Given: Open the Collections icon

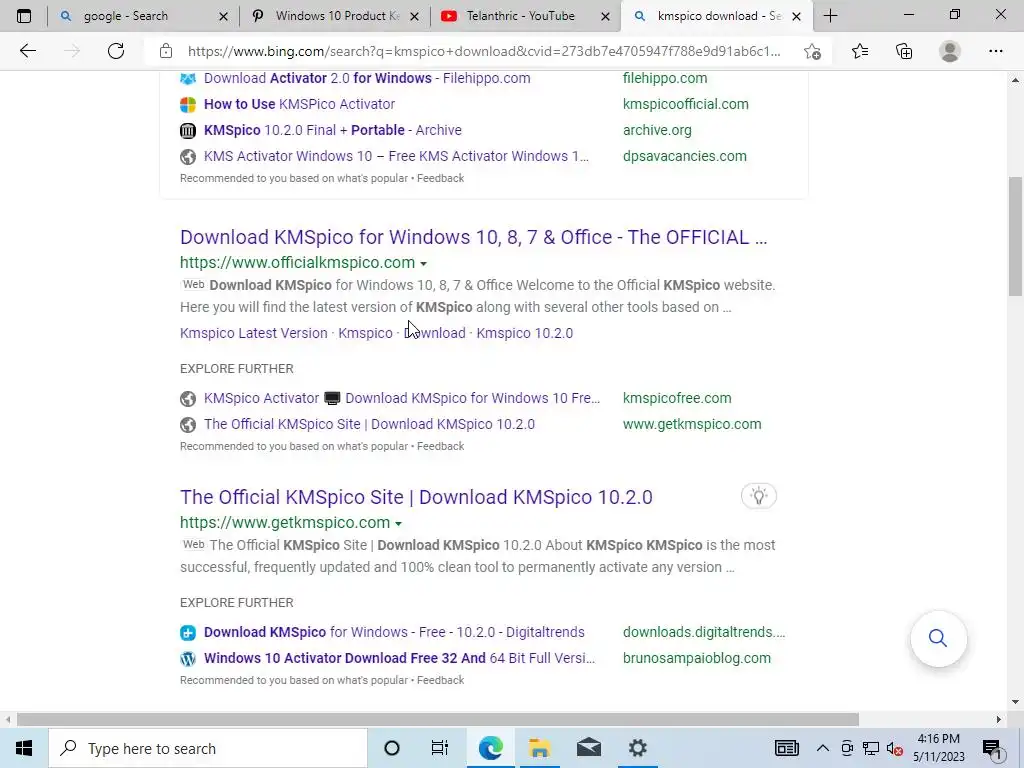Looking at the screenshot, I should [x=904, y=51].
